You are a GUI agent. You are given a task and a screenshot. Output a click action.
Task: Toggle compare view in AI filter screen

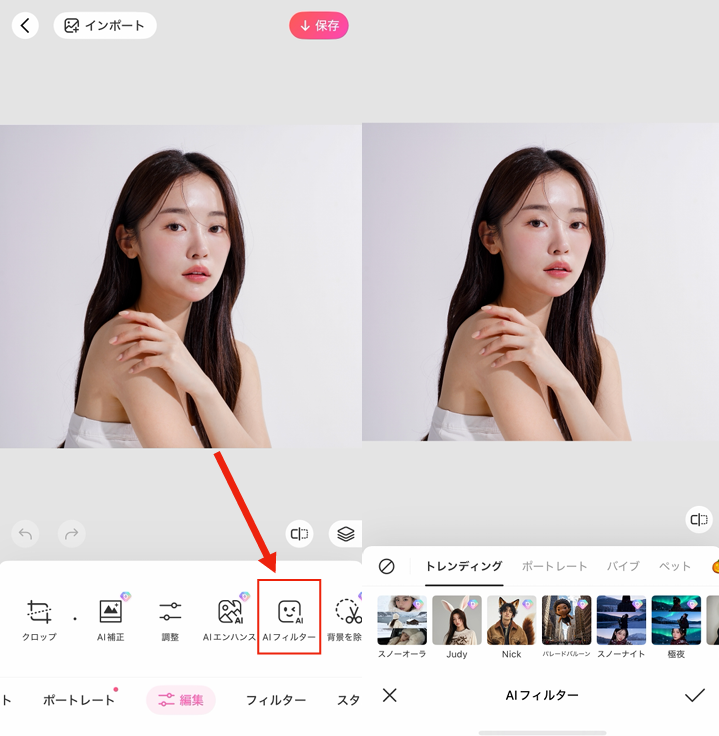(699, 519)
